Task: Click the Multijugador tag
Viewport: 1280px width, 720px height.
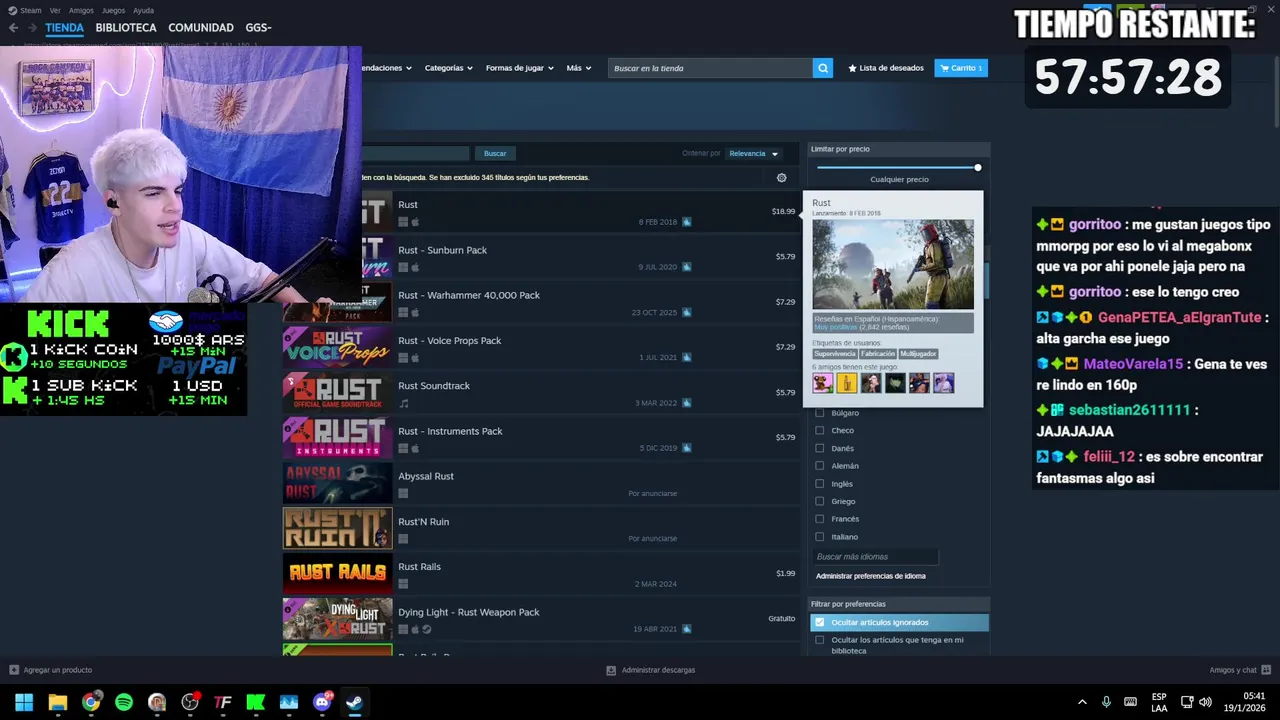Action: pos(918,354)
